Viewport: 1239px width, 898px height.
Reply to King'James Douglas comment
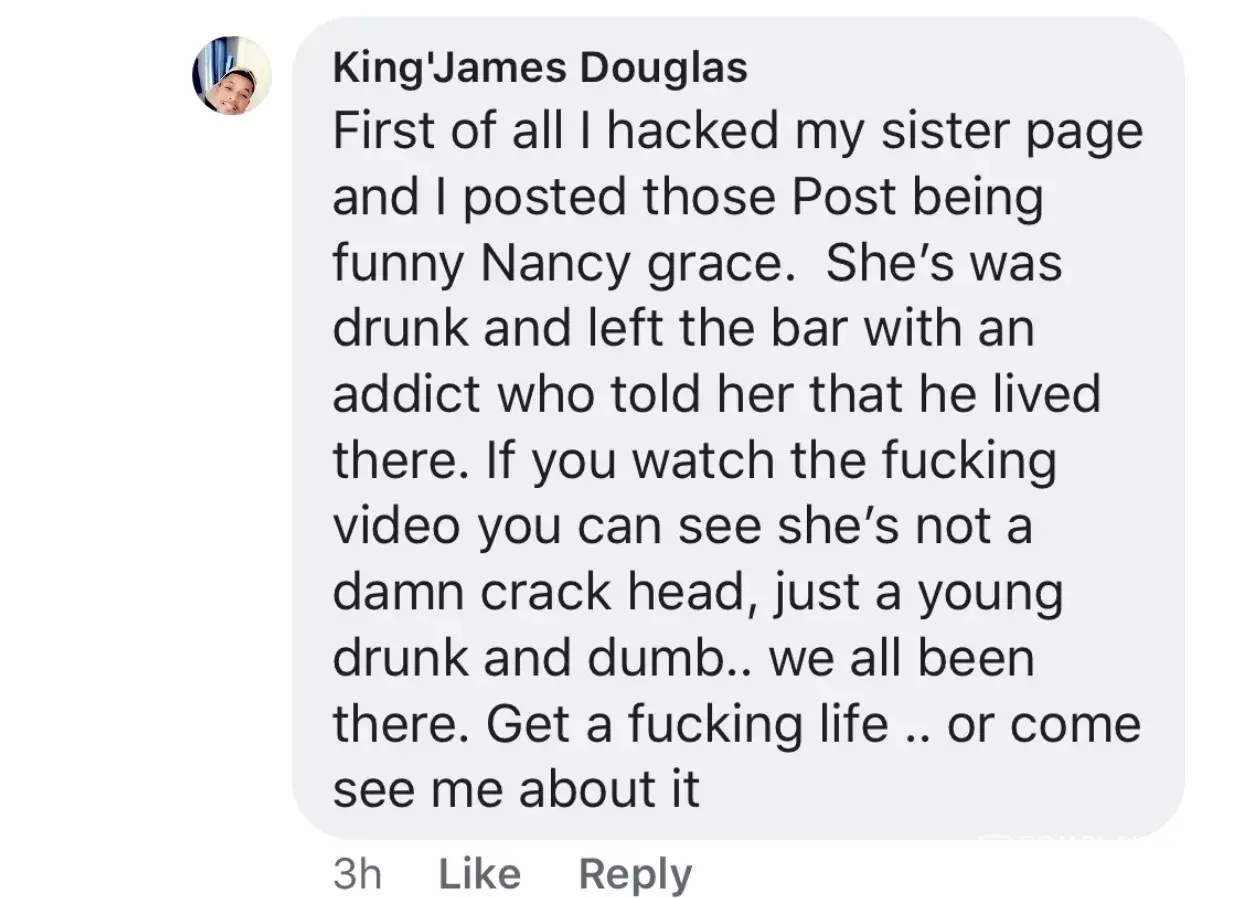(635, 874)
